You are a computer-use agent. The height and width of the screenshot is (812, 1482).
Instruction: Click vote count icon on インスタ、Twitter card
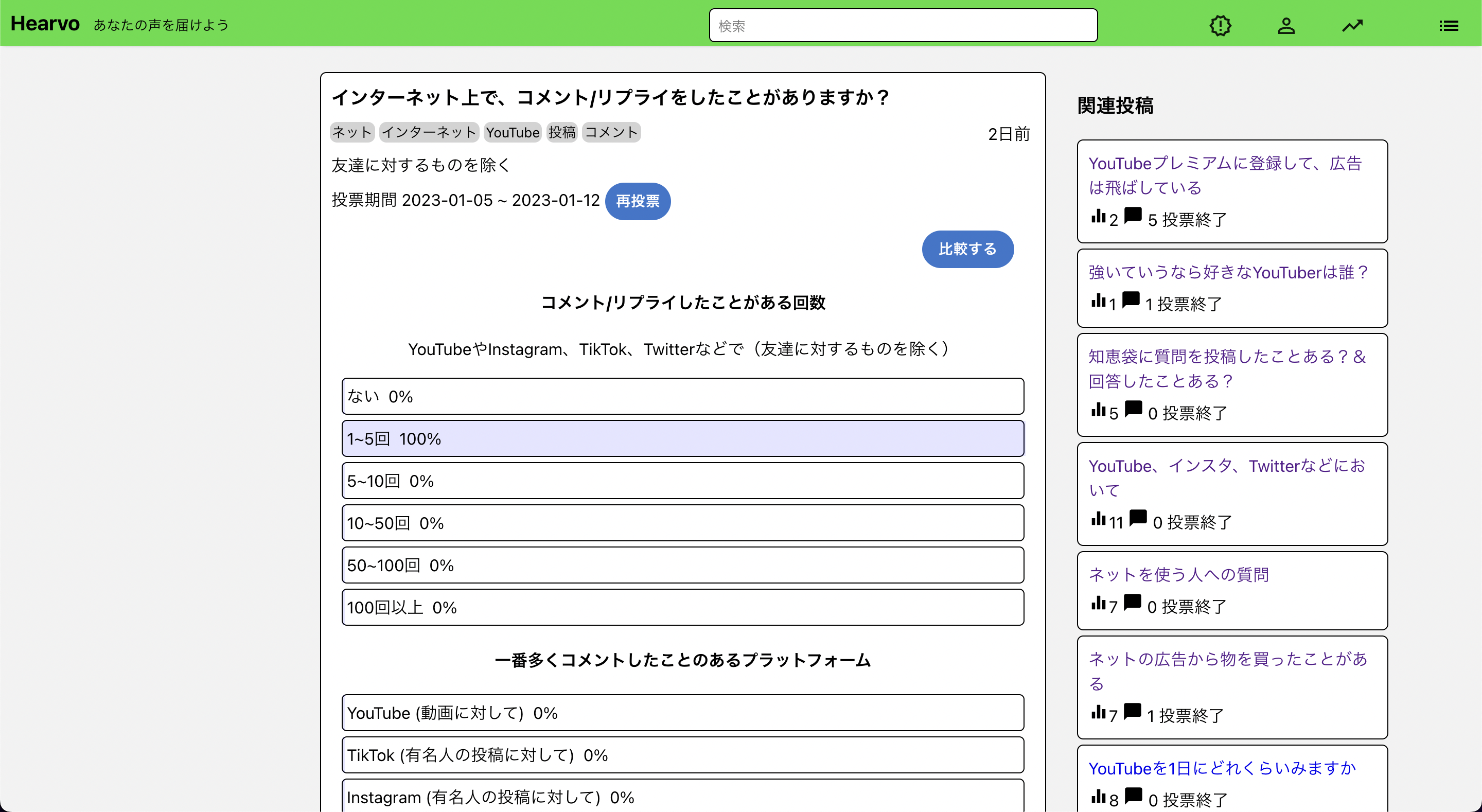point(1098,519)
